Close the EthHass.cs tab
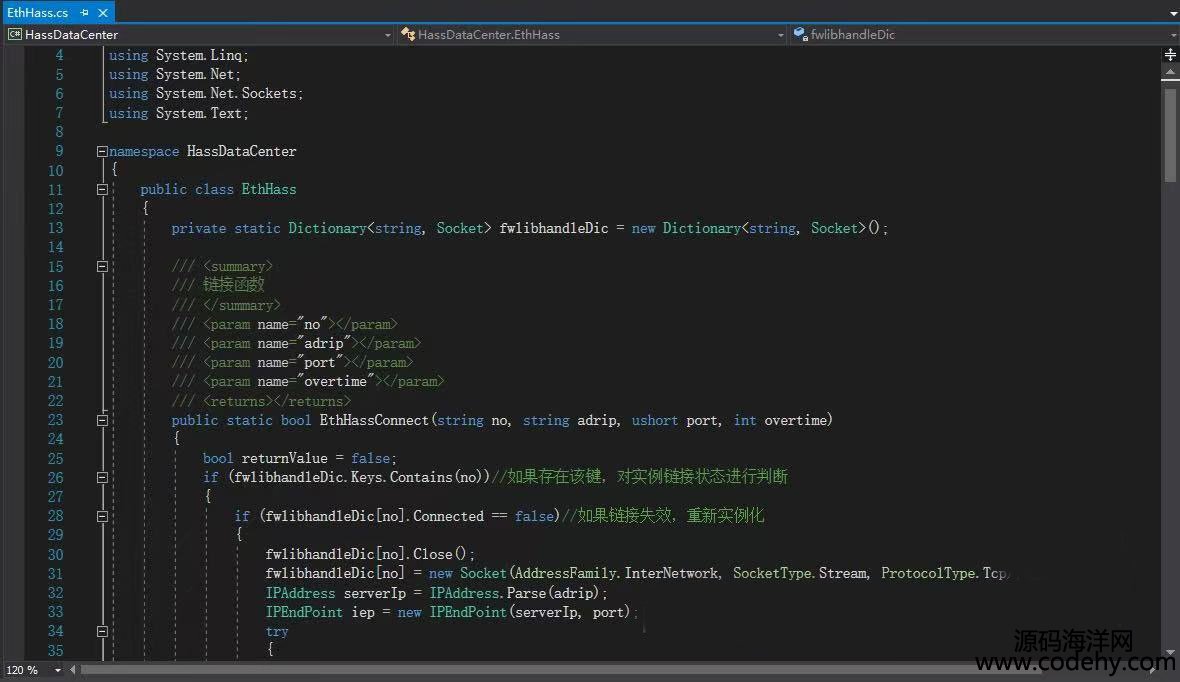1180x682 pixels. pos(103,13)
